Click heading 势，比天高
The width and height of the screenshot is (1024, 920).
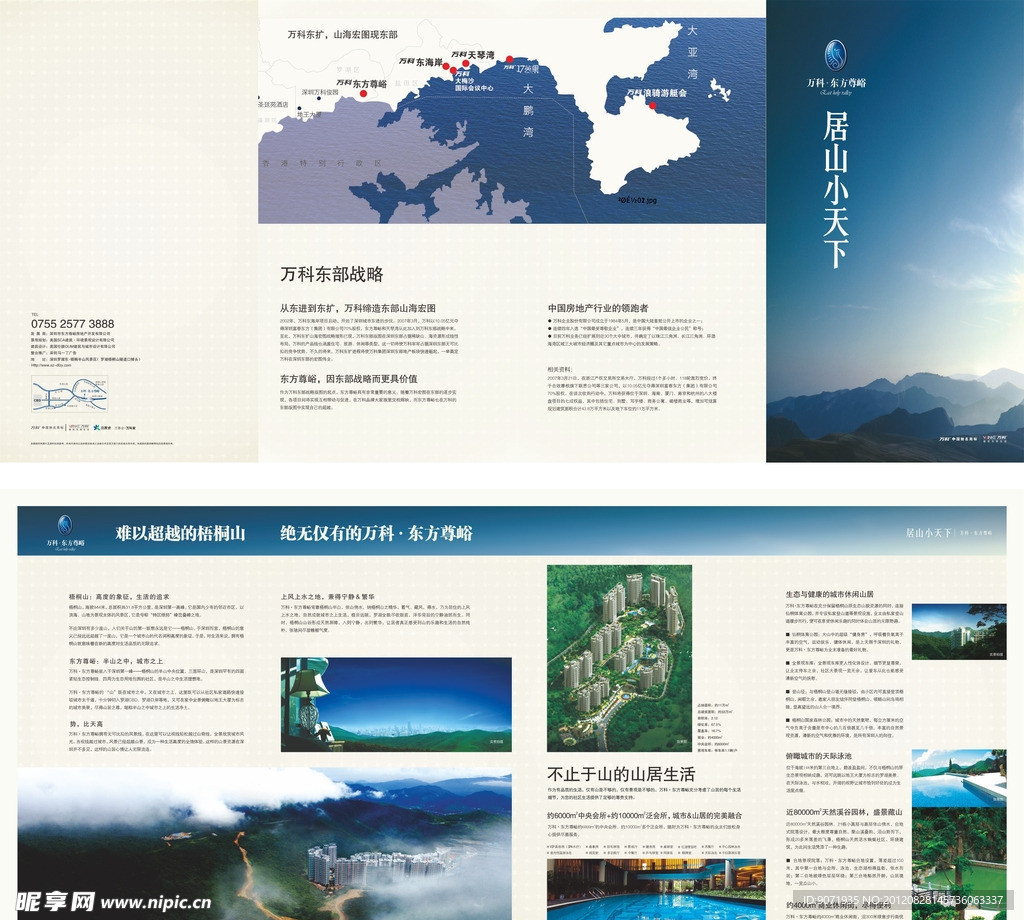[x=86, y=724]
